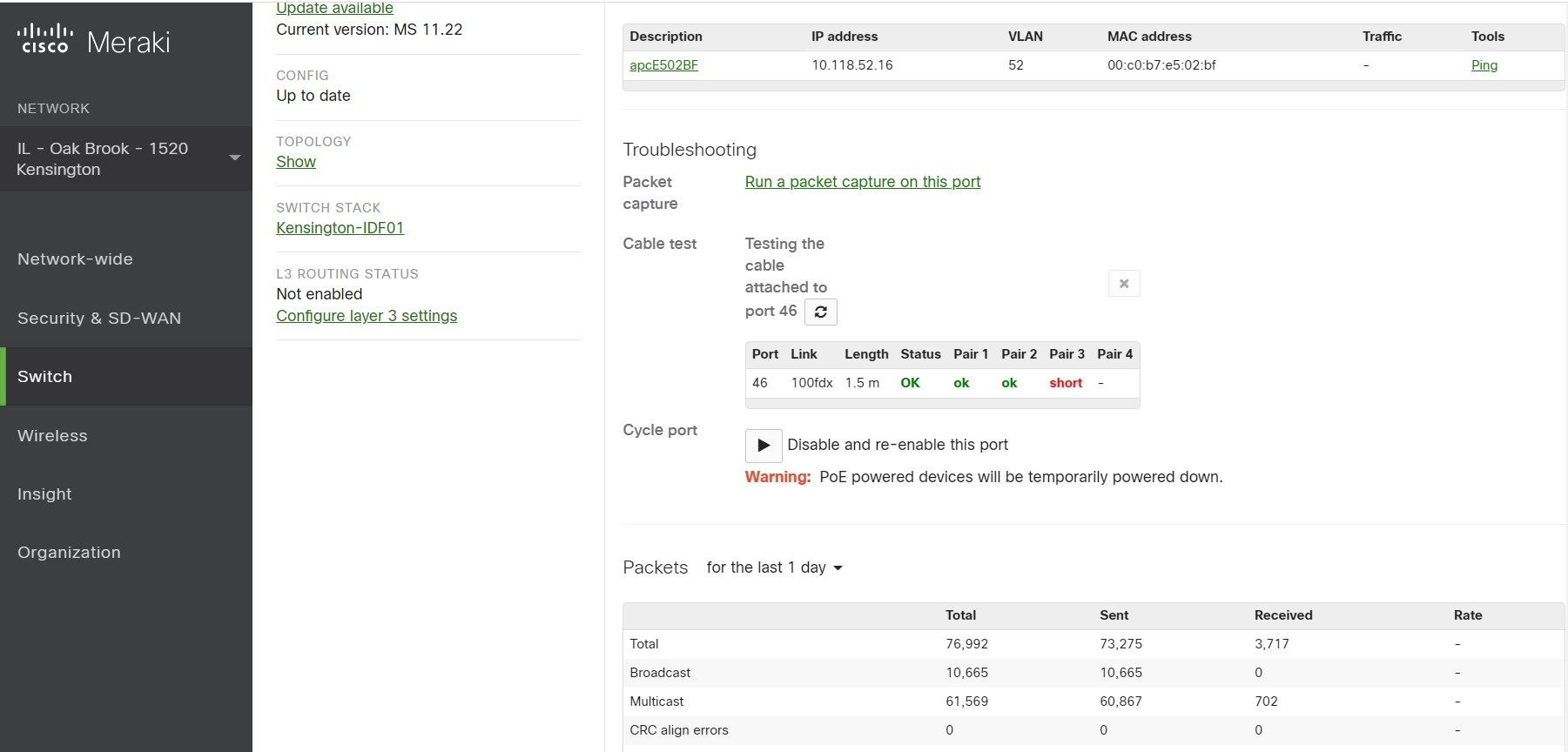Screen dimensions: 1568x752
Task: Click the Current version MS 11.22 text
Action: coord(369,30)
